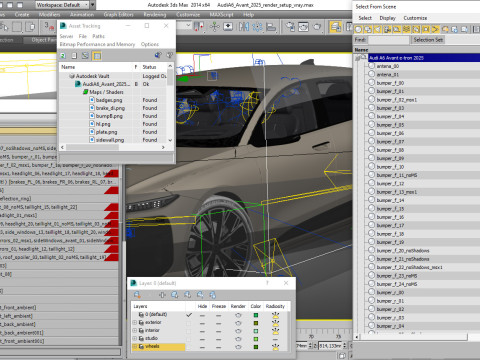
Task: Open the Workspace: Default dropdown
Action: tap(63, 5)
